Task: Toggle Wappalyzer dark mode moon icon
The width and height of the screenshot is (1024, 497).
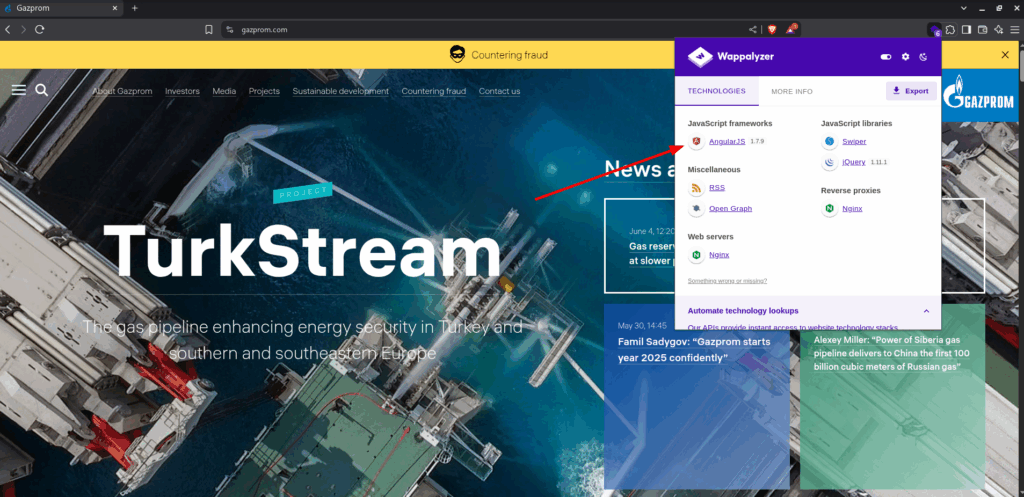Action: [x=923, y=57]
